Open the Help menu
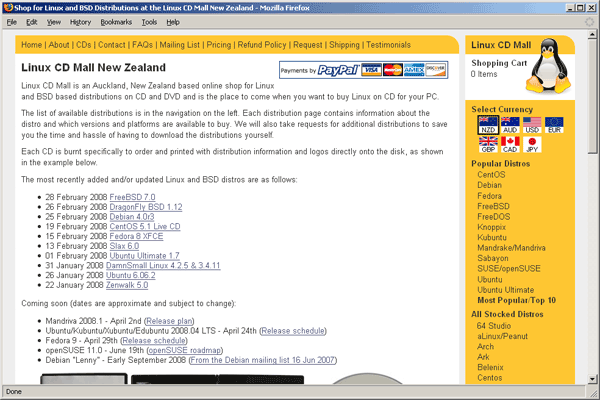 173,22
